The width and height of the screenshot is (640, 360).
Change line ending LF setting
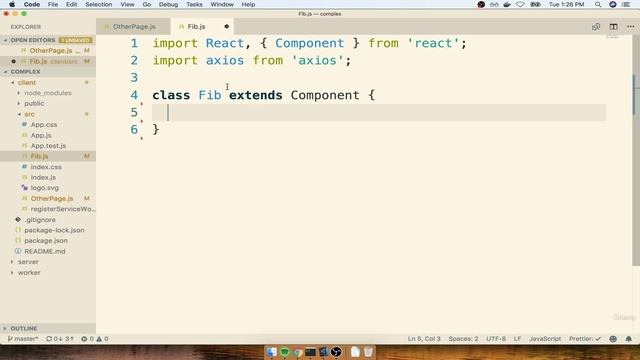point(517,339)
